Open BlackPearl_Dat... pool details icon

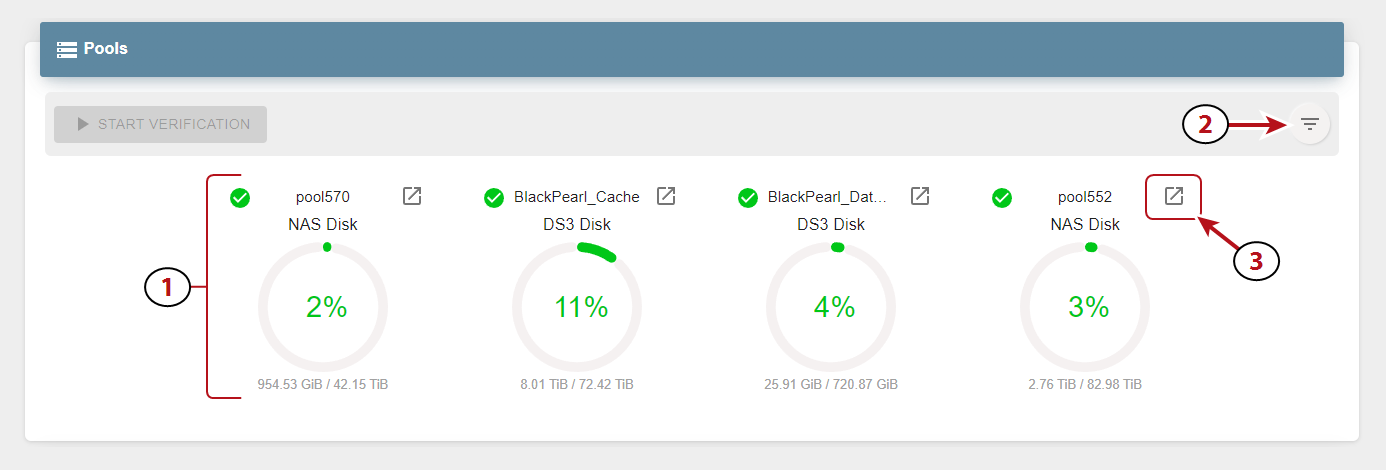920,196
